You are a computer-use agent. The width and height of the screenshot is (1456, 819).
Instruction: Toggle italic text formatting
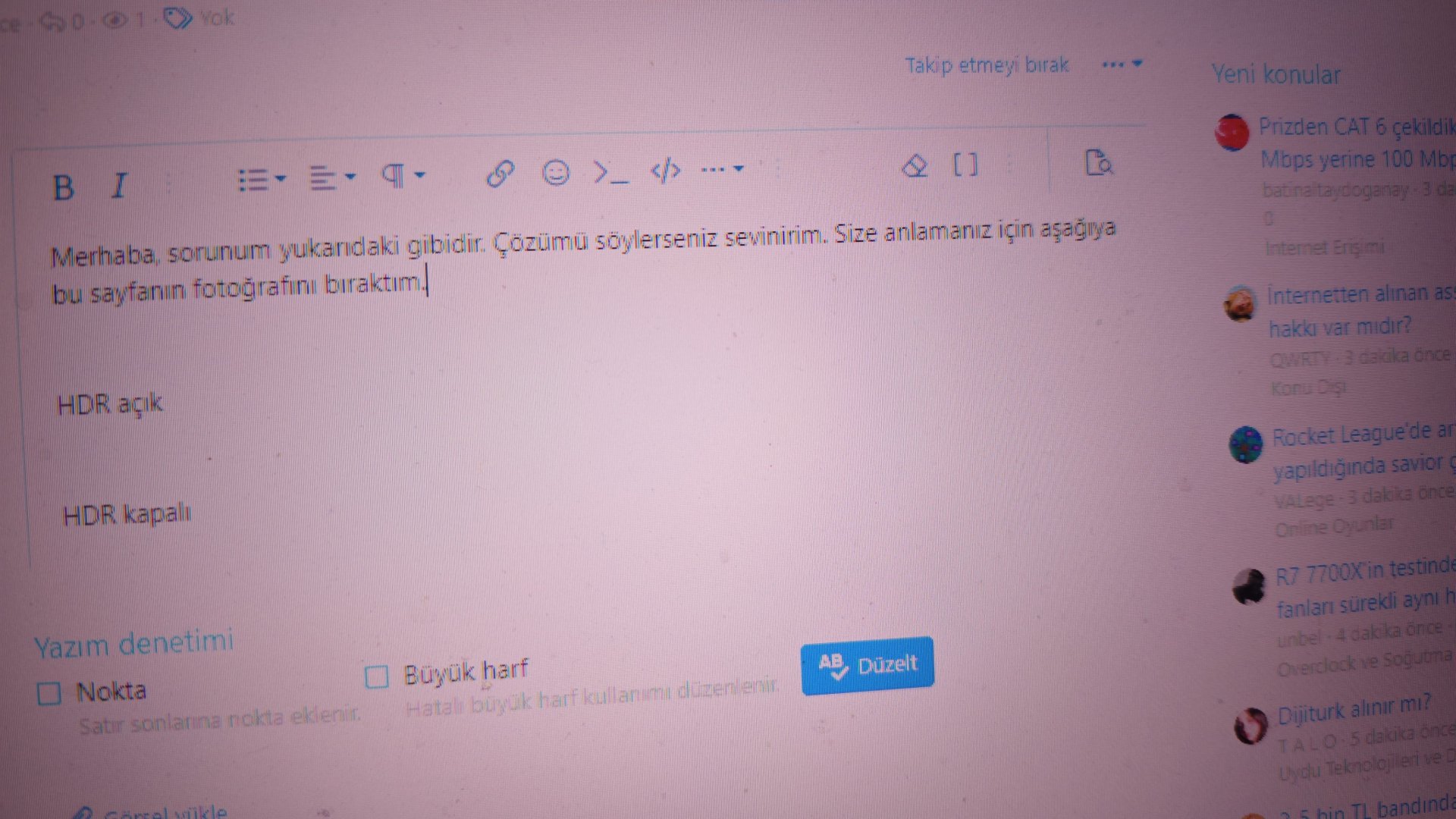[x=119, y=185]
